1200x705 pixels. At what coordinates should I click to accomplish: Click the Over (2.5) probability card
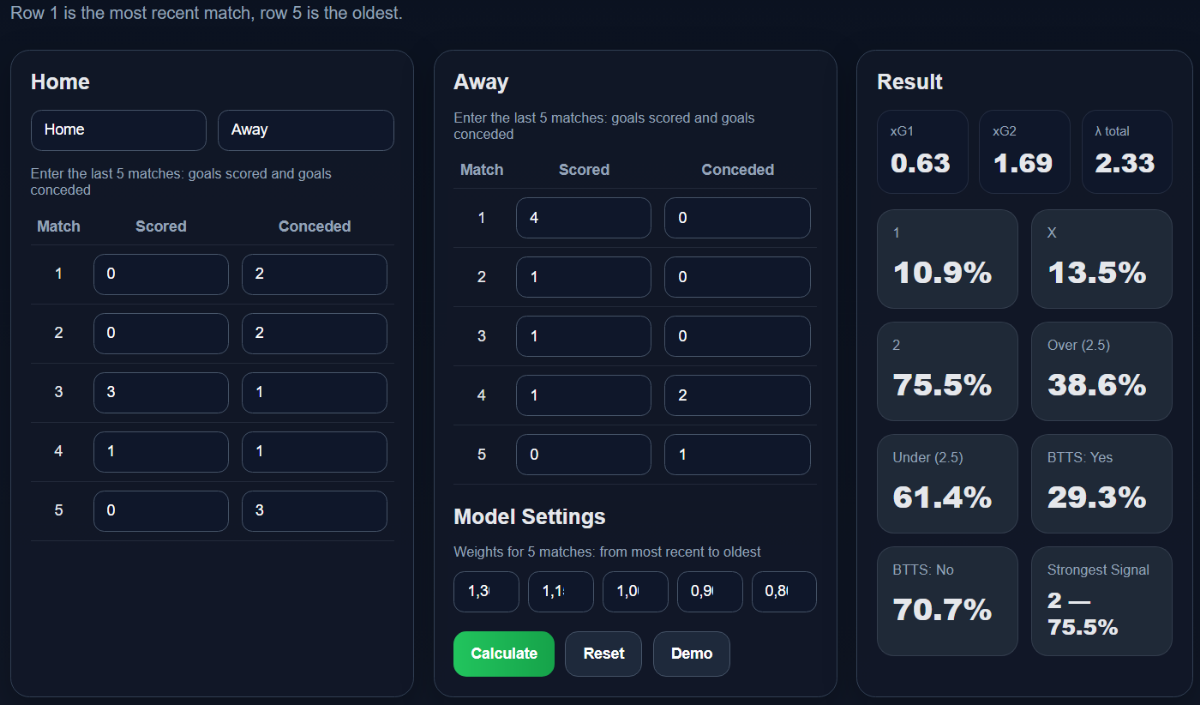(1101, 371)
